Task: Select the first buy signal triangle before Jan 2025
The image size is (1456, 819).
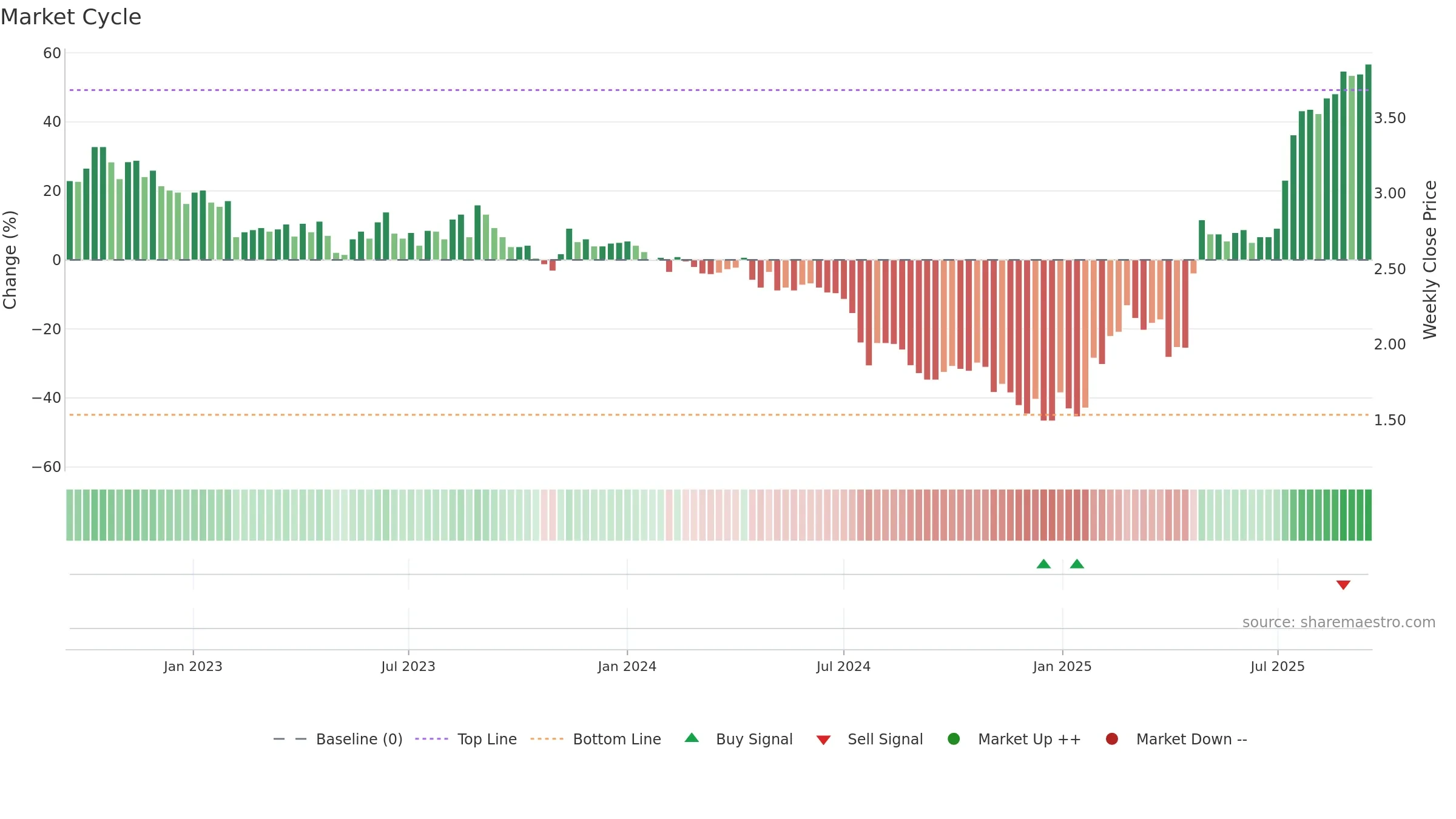Action: click(1043, 564)
